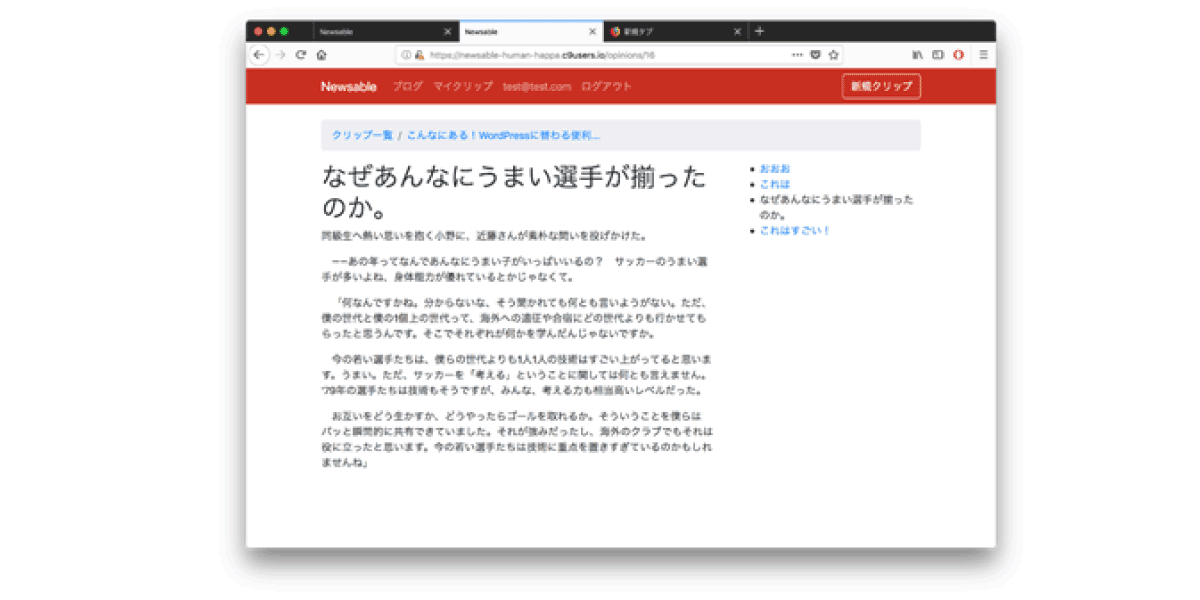Click the paragraph starting 今の若い選手たちは

tap(516, 374)
